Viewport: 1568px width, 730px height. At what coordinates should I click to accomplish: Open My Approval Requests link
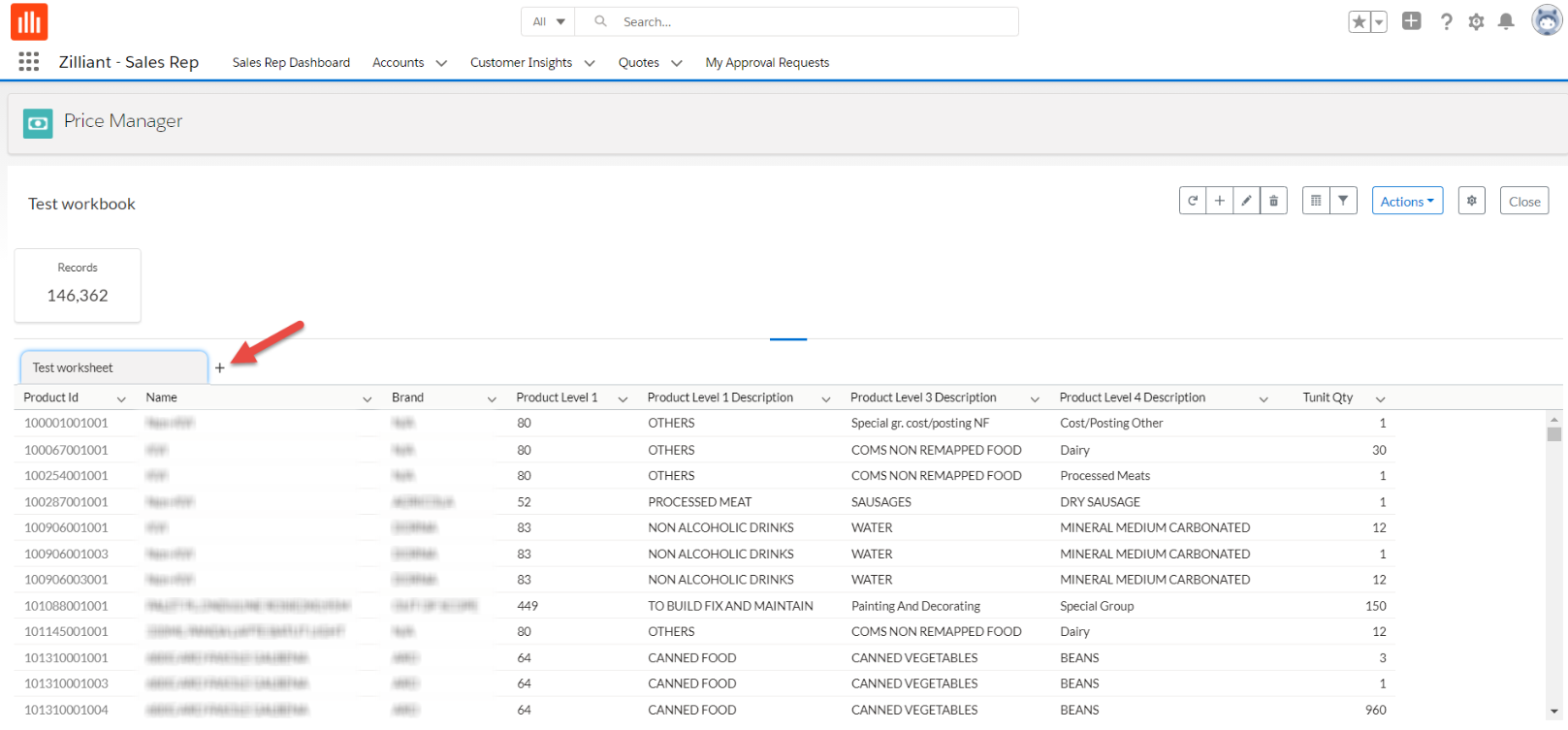pos(767,63)
